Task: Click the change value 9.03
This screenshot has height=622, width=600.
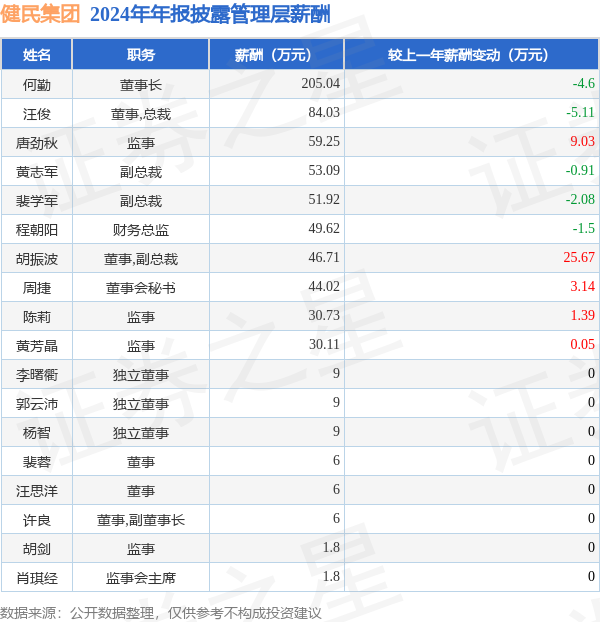Action: tap(582, 141)
